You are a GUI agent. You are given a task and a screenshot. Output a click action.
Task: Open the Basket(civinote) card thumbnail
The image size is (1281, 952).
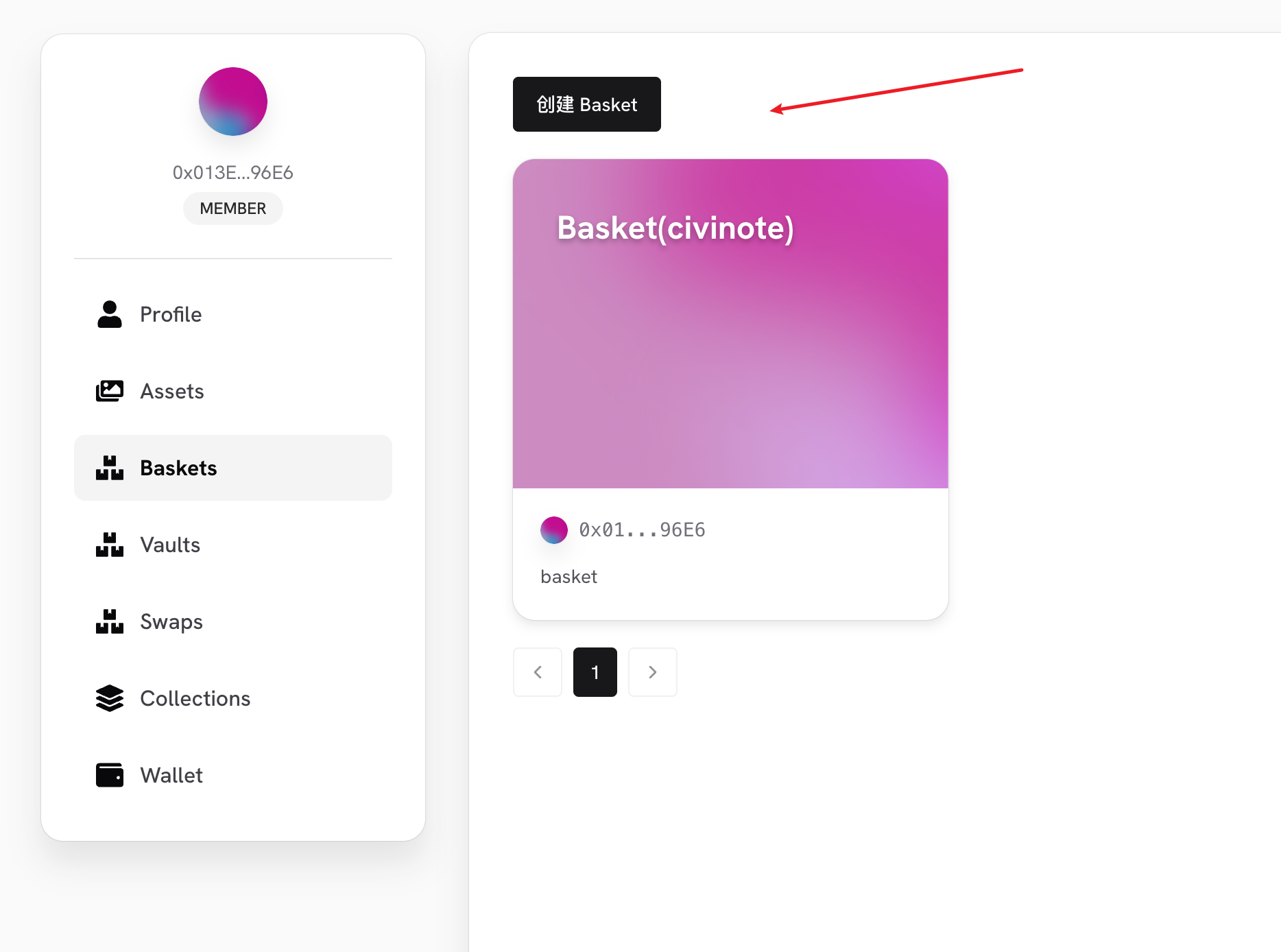tap(730, 324)
